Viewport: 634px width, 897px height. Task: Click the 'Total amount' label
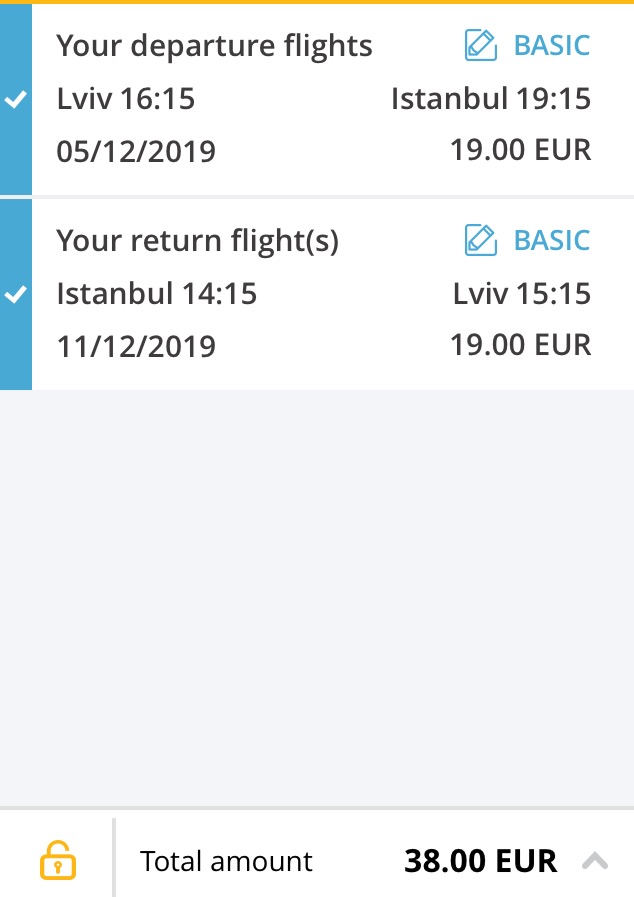pos(226,861)
